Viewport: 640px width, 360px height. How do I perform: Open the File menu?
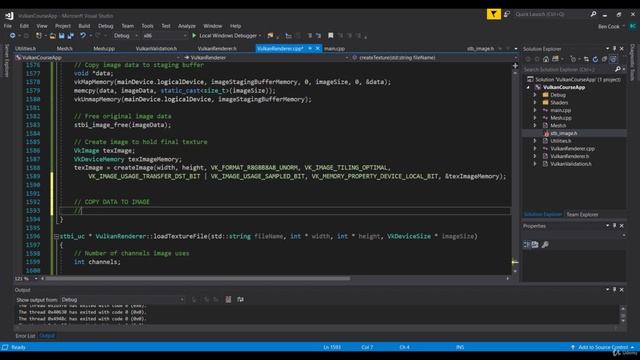(8, 26)
